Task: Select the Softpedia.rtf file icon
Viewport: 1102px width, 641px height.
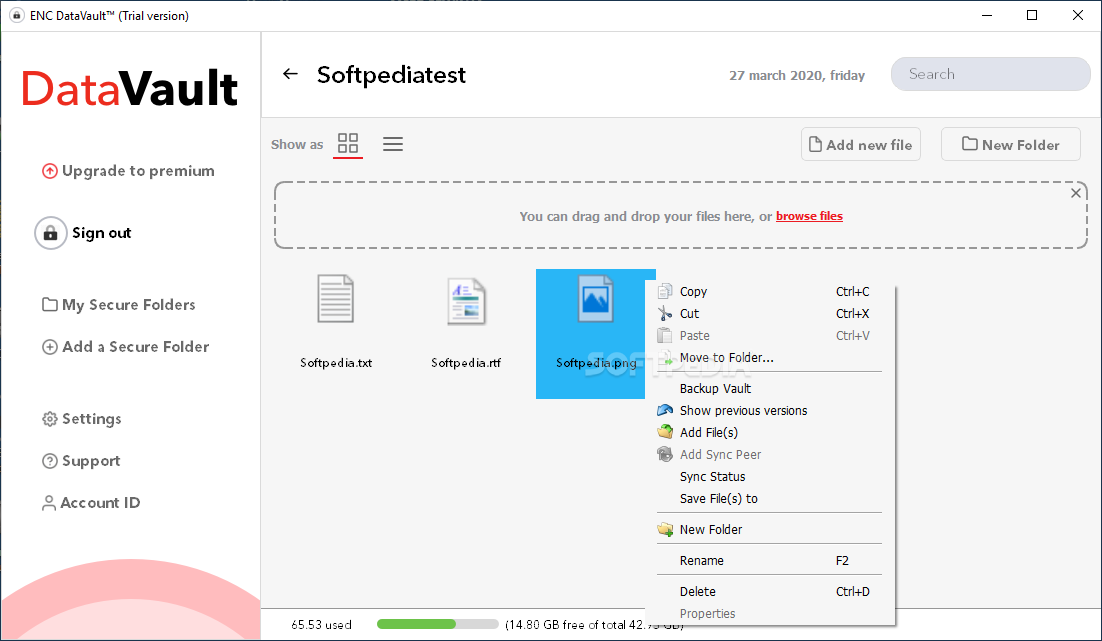Action: pos(466,302)
